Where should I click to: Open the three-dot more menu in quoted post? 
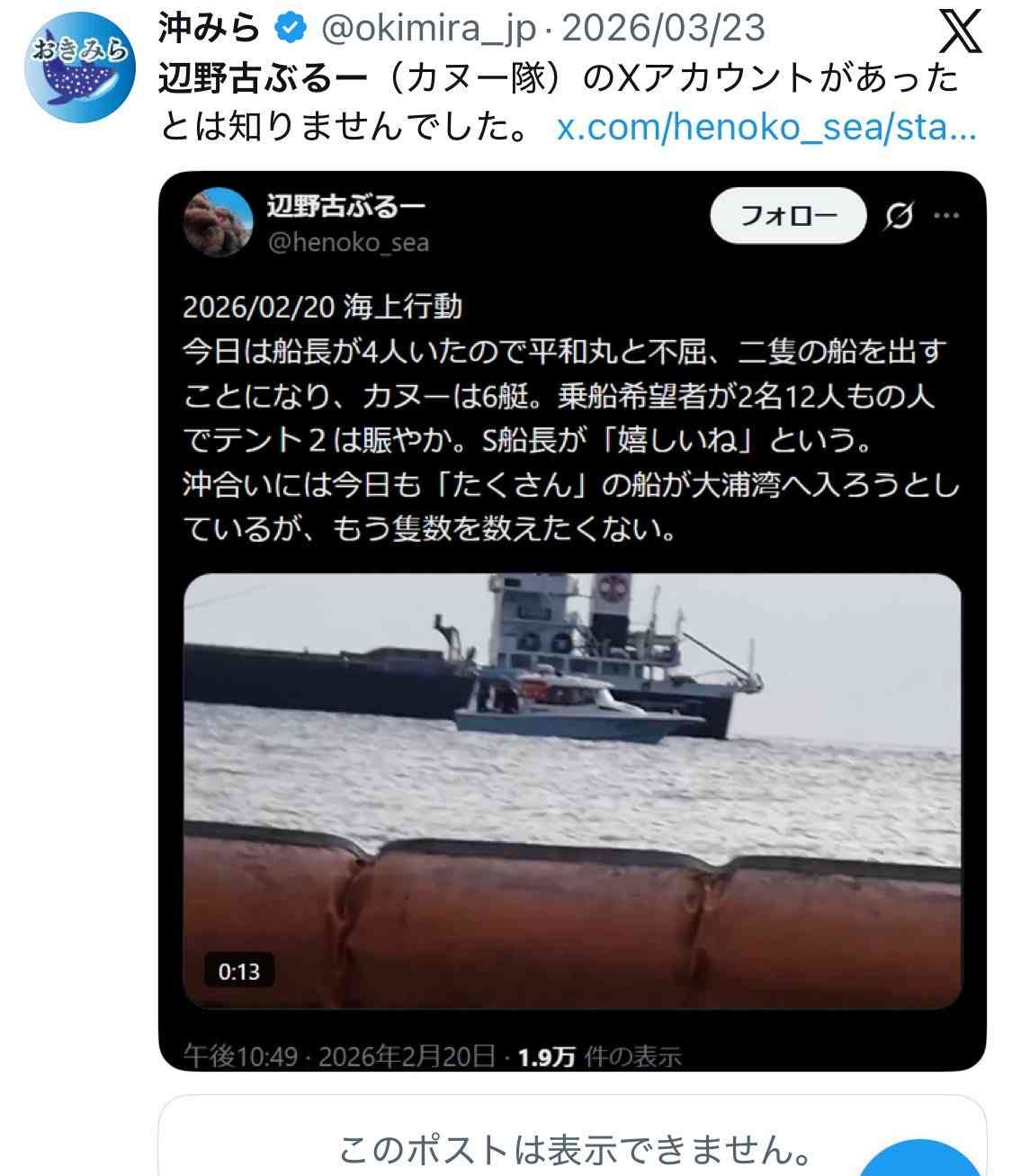pos(945,216)
